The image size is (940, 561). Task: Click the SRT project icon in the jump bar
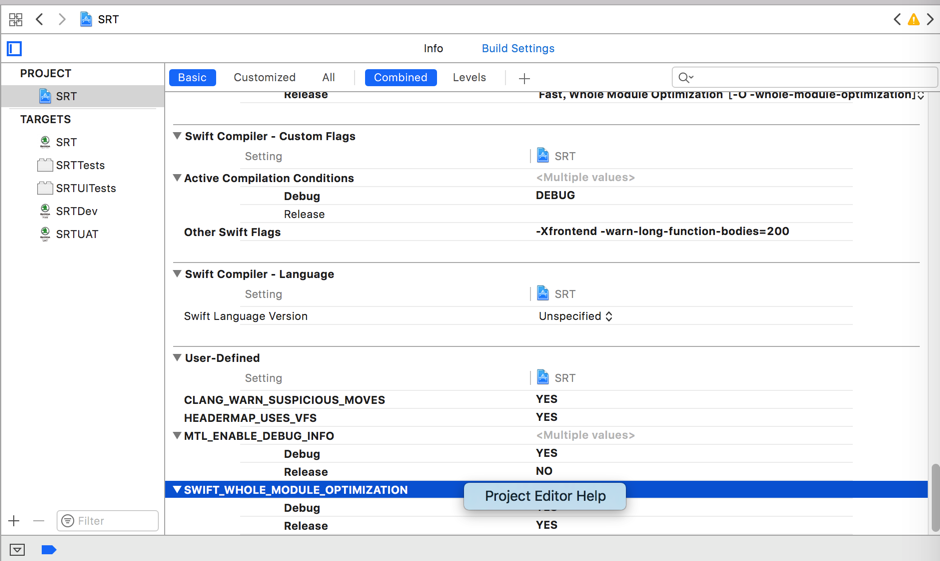(86, 19)
